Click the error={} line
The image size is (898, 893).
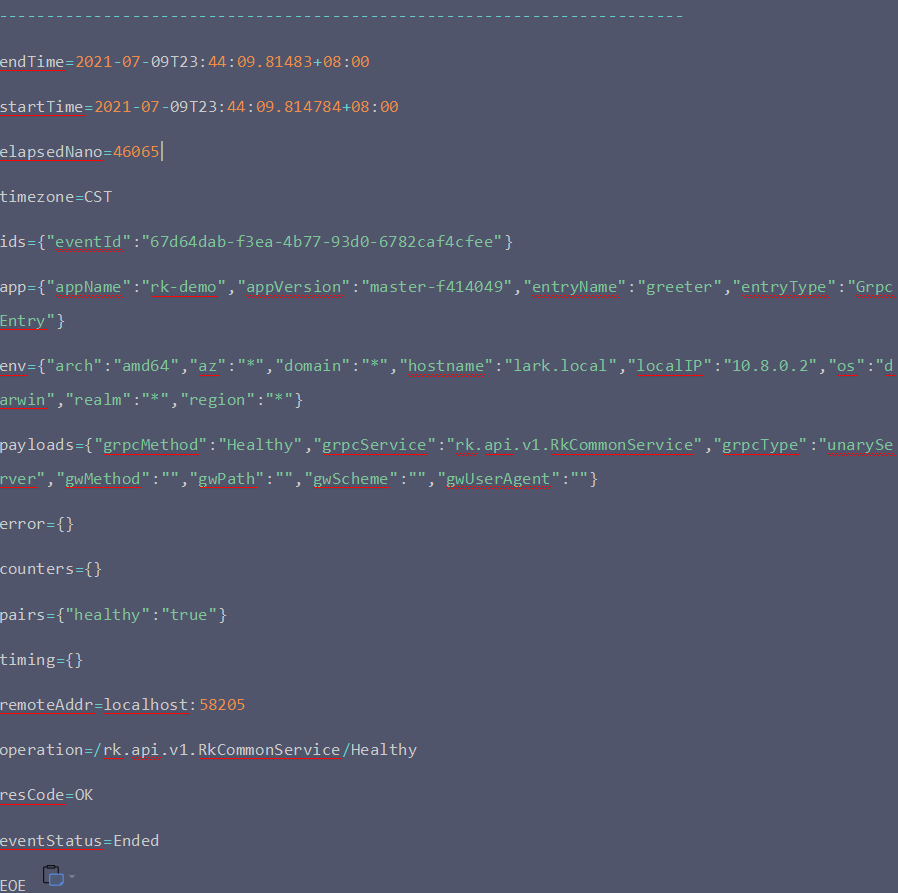(37, 524)
